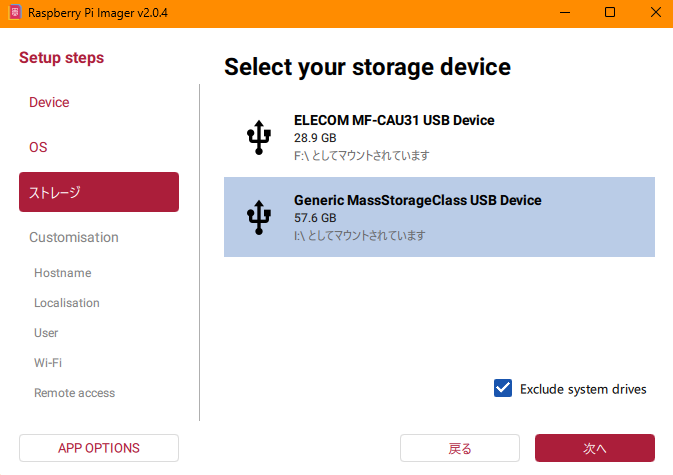Open Hostname customisation sub-step
Viewport: 673px width, 475px height.
[x=62, y=273]
